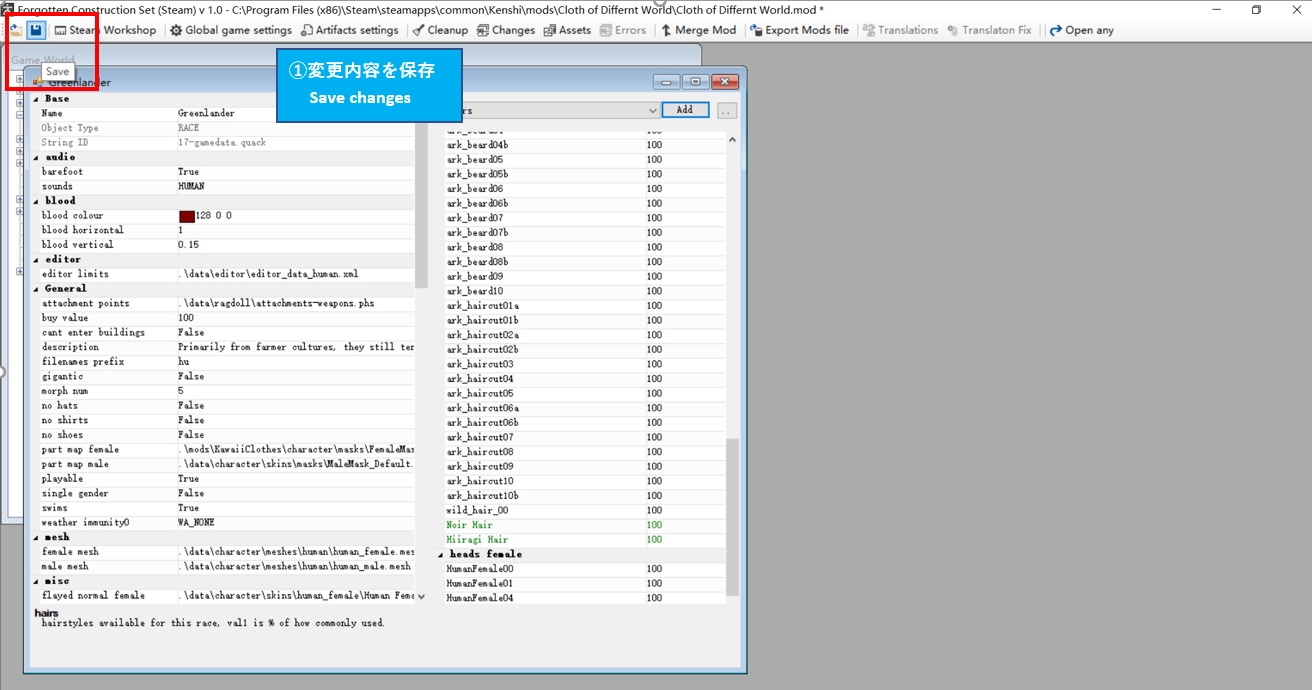Image resolution: width=1312 pixels, height=690 pixels.
Task: Select the weather immunity0 'WA_NONE' value
Action: (x=196, y=523)
